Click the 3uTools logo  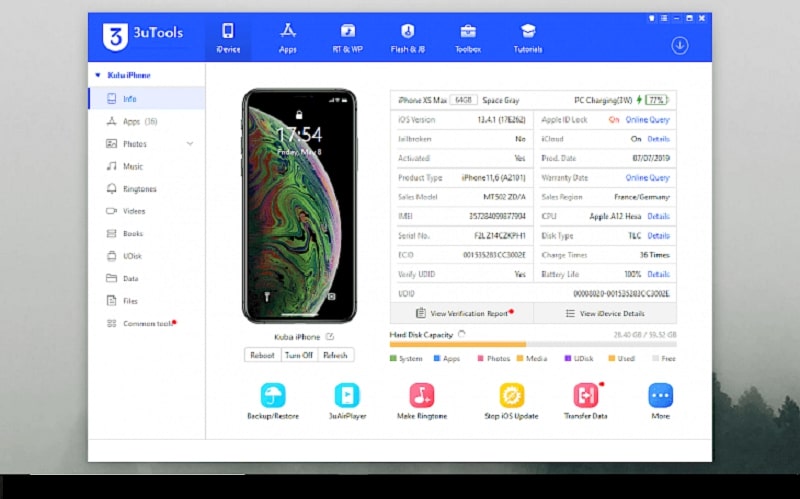click(x=142, y=36)
